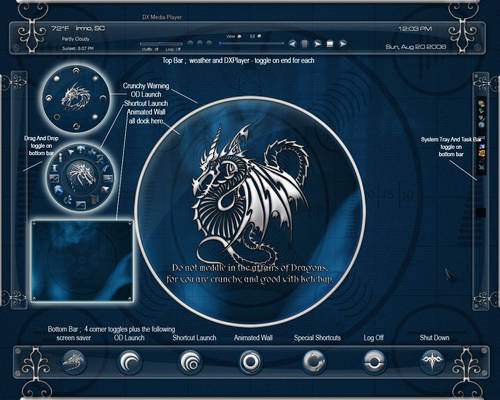
Task: Toggle the OD Launch dock from bottom bar
Action: 129,362
